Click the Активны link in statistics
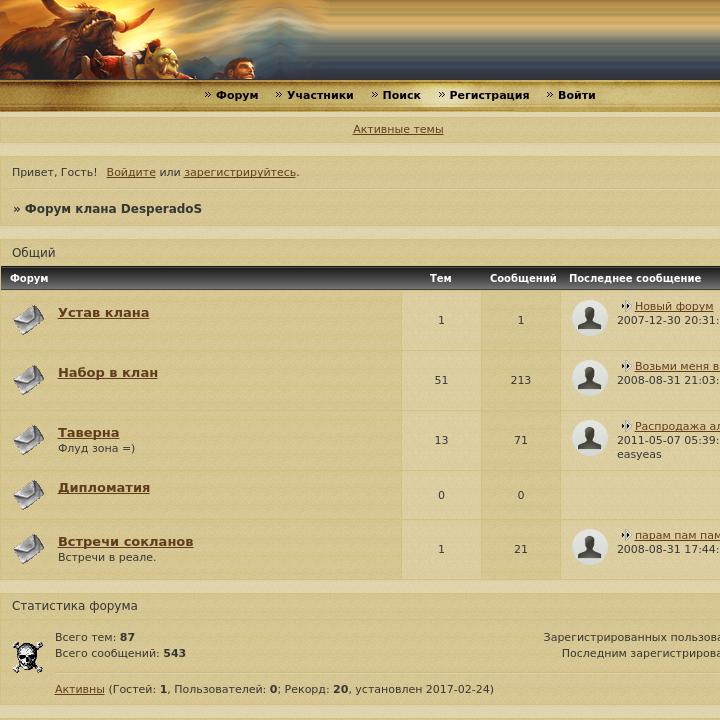 click(x=79, y=689)
